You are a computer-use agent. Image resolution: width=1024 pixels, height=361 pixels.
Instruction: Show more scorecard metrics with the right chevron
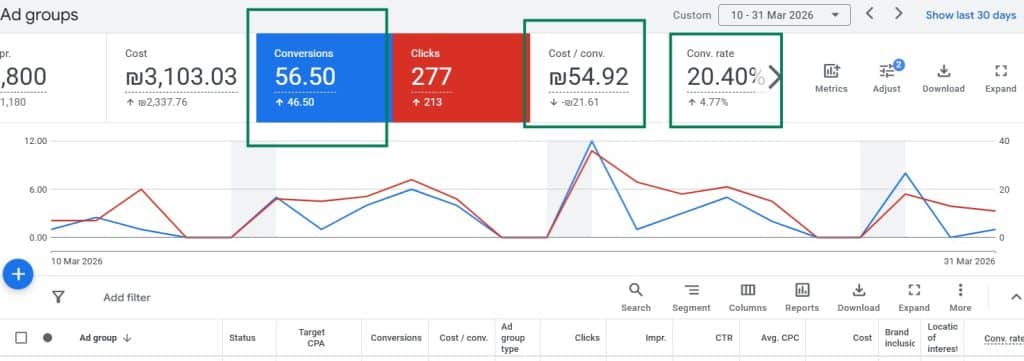pos(775,77)
